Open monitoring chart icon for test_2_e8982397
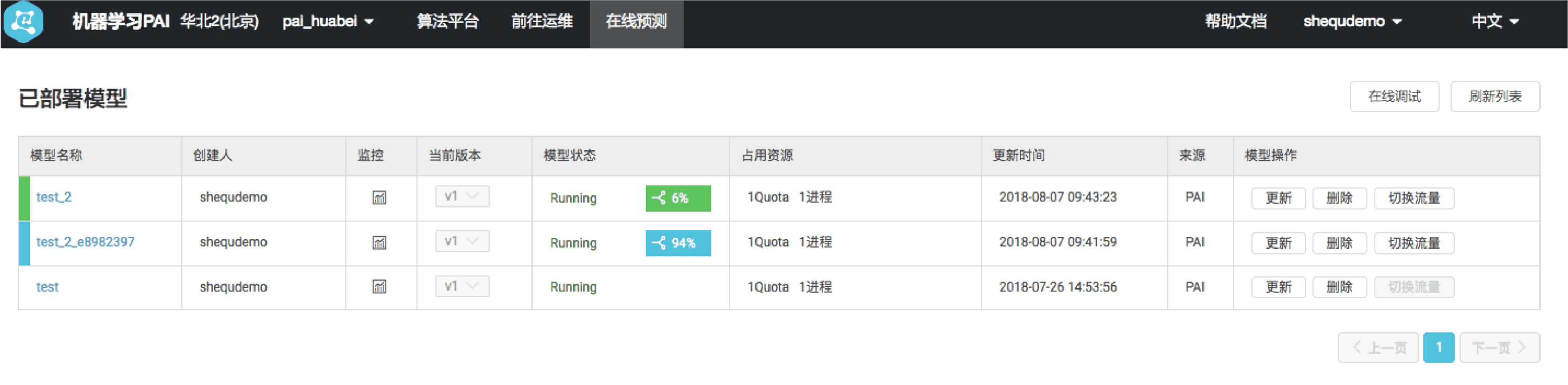The width and height of the screenshot is (1568, 385). pos(379,243)
